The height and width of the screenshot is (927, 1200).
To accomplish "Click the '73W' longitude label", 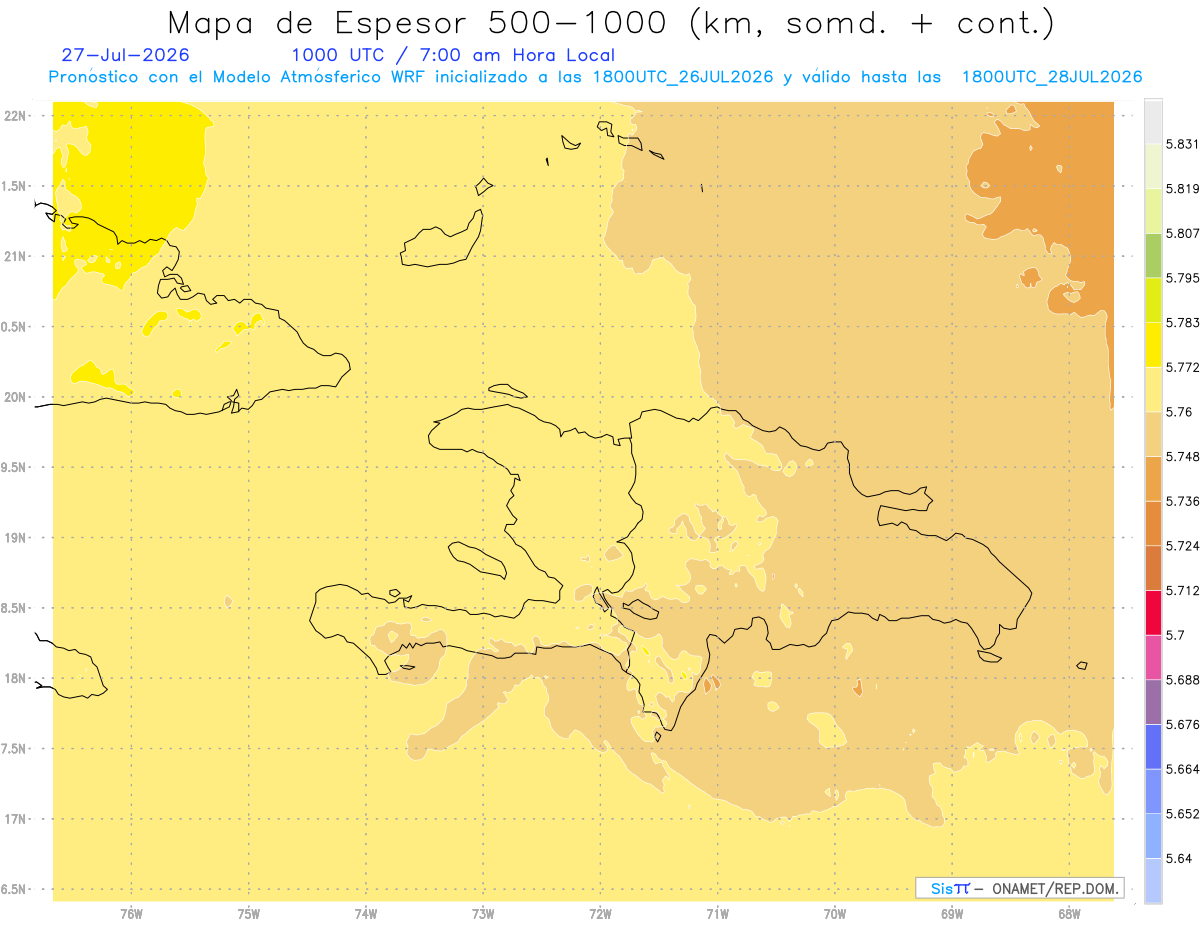I will coord(483,914).
